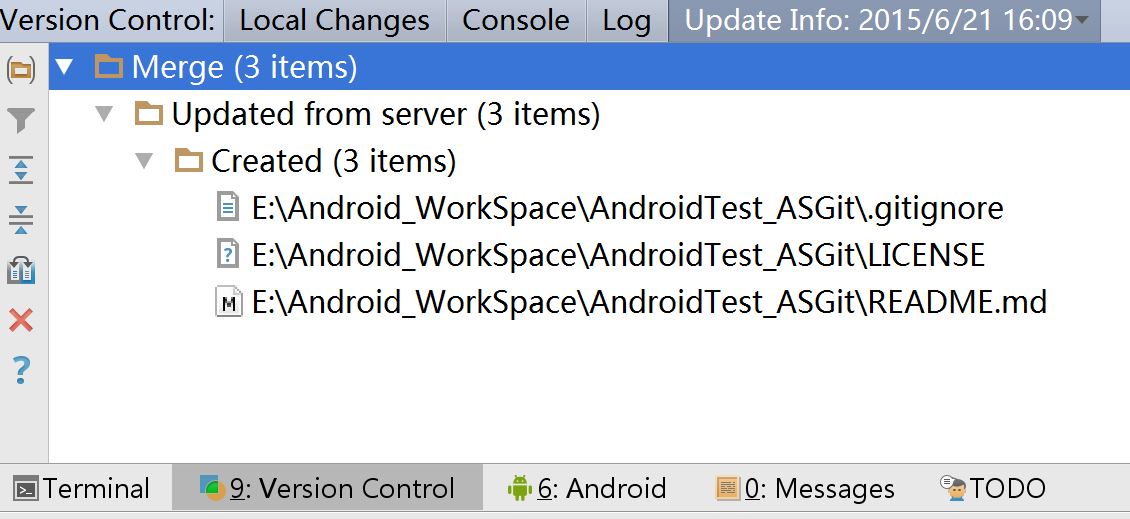
Task: Select the .gitignore file entry
Action: [x=627, y=208]
